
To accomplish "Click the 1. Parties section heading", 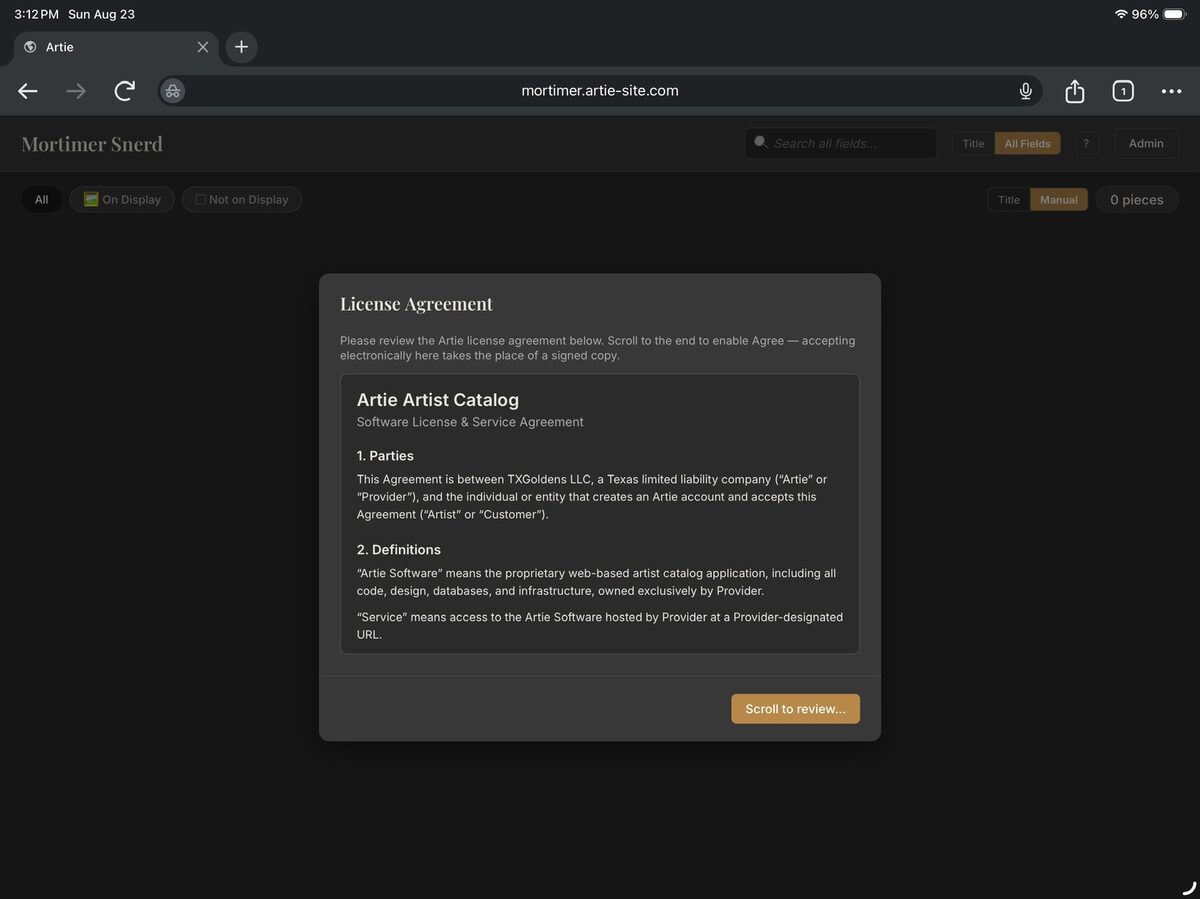I will tap(385, 456).
